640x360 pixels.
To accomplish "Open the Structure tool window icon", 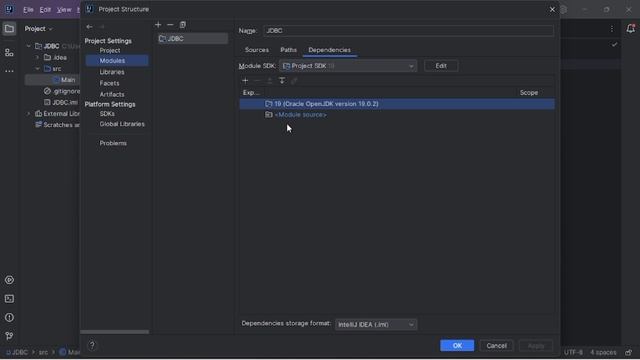I will pos(9,53).
